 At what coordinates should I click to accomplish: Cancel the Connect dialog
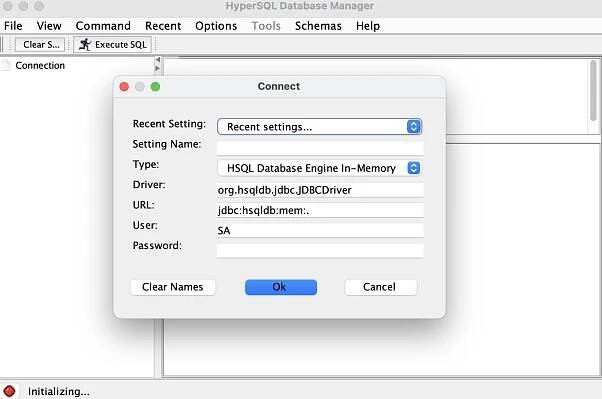(380, 287)
